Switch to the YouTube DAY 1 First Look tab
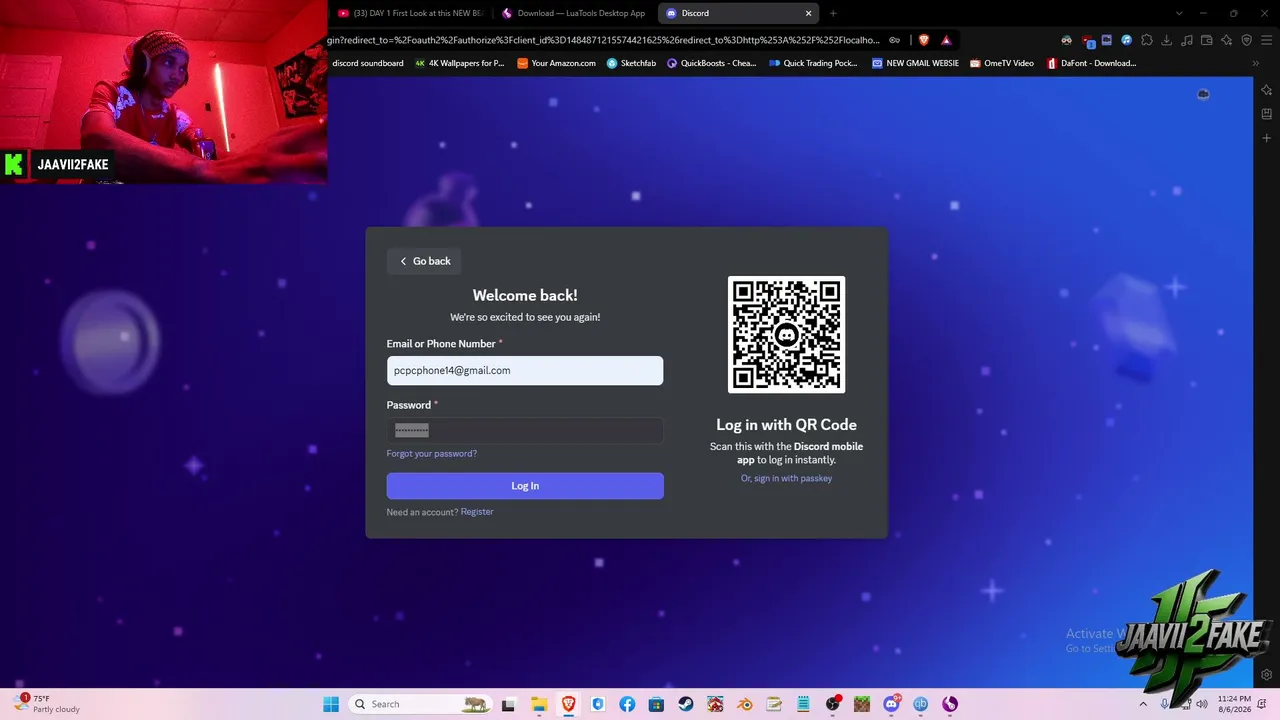 pos(410,13)
